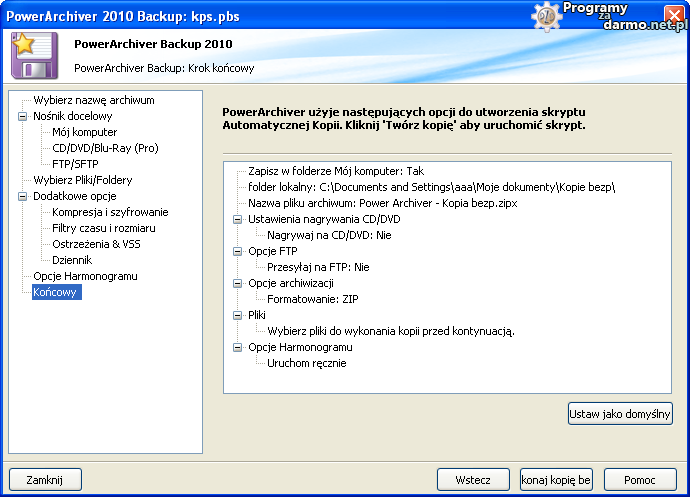Viewport: 690px width, 497px height.
Task: Collapse Ustawienia nagrywania CD/DVD summary node
Action: (238, 219)
